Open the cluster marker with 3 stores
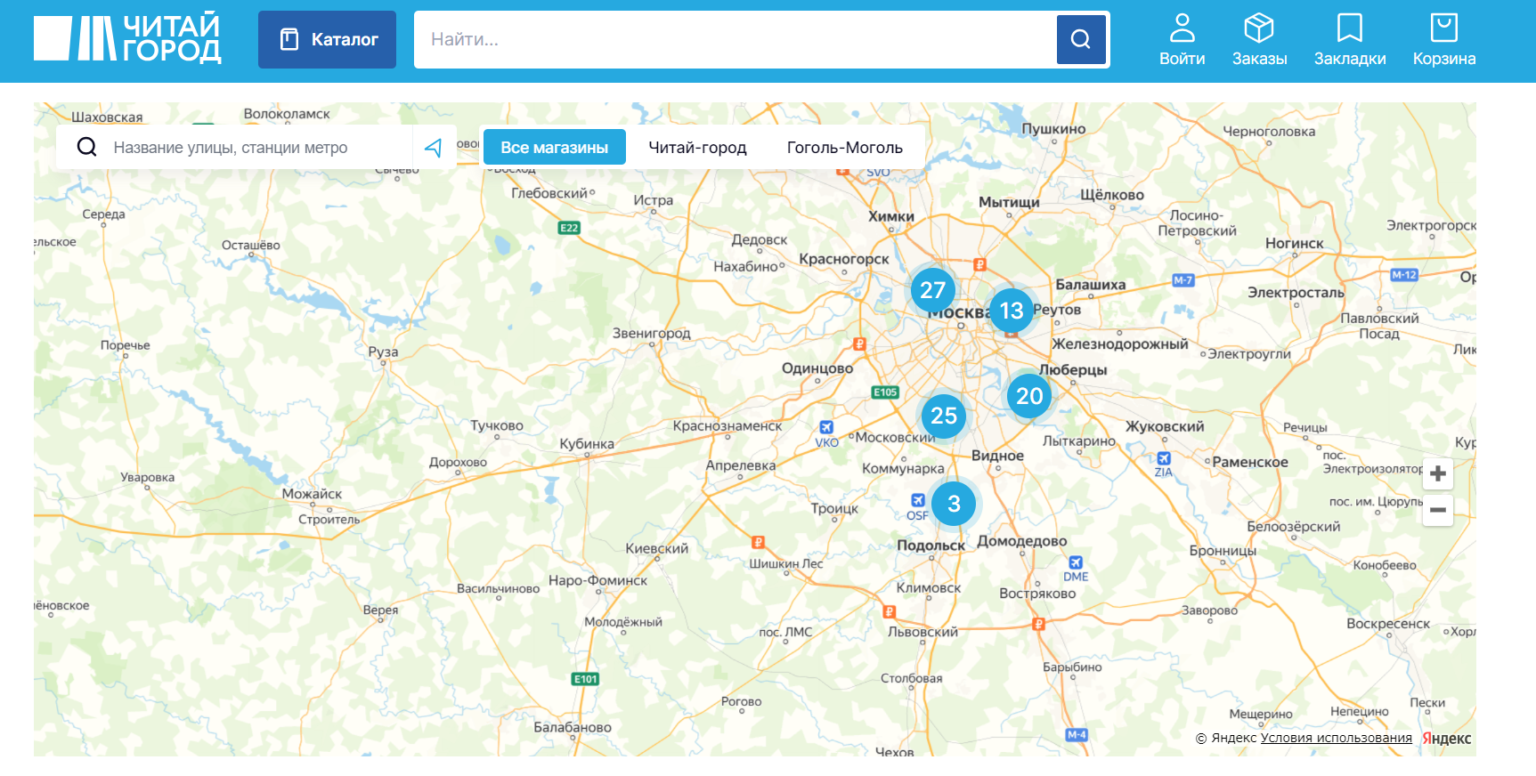1536x776 pixels. point(954,503)
